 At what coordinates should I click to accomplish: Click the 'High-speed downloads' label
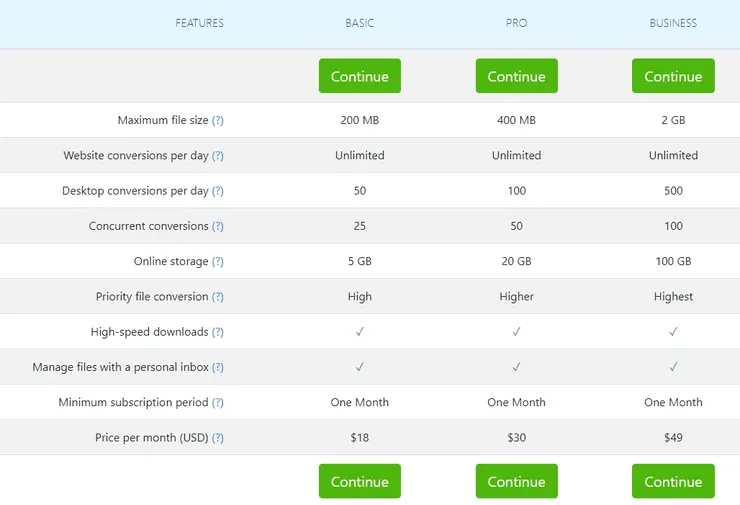click(150, 332)
